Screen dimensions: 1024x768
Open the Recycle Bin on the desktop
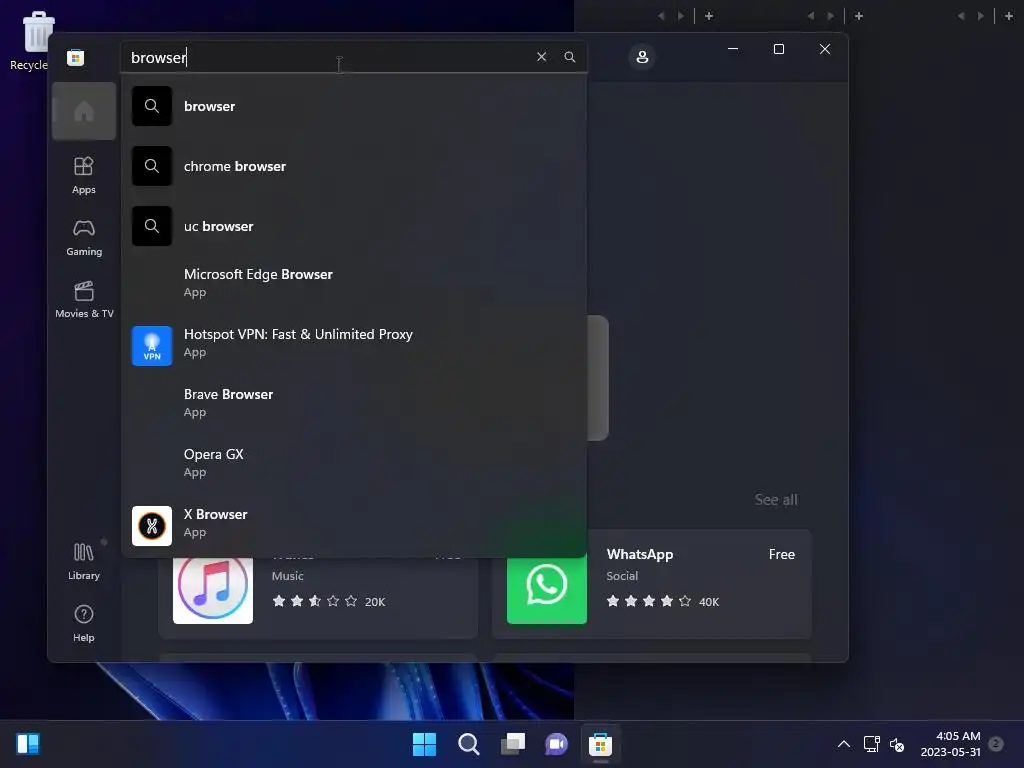(x=31, y=40)
